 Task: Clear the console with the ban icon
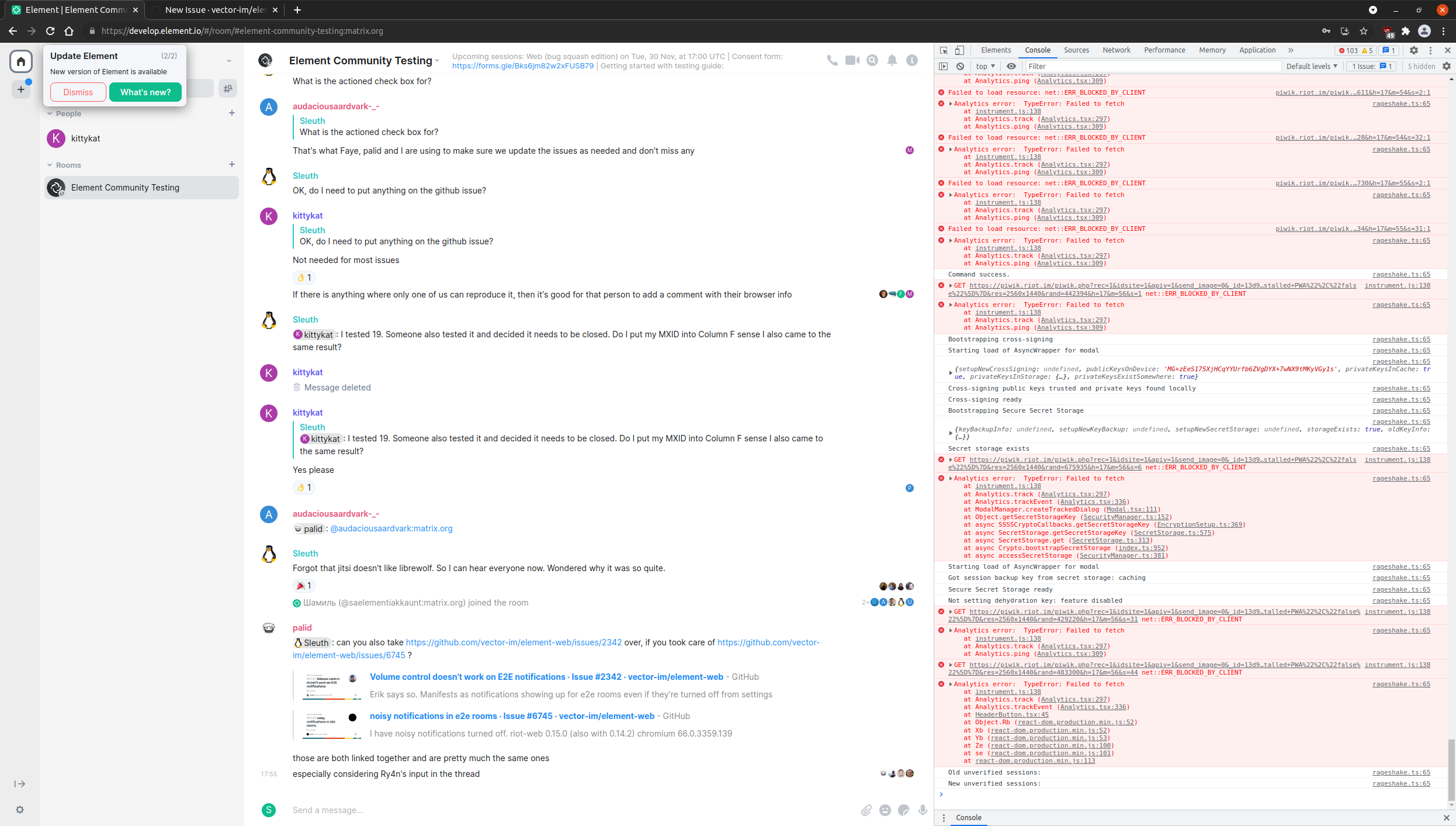(x=960, y=66)
